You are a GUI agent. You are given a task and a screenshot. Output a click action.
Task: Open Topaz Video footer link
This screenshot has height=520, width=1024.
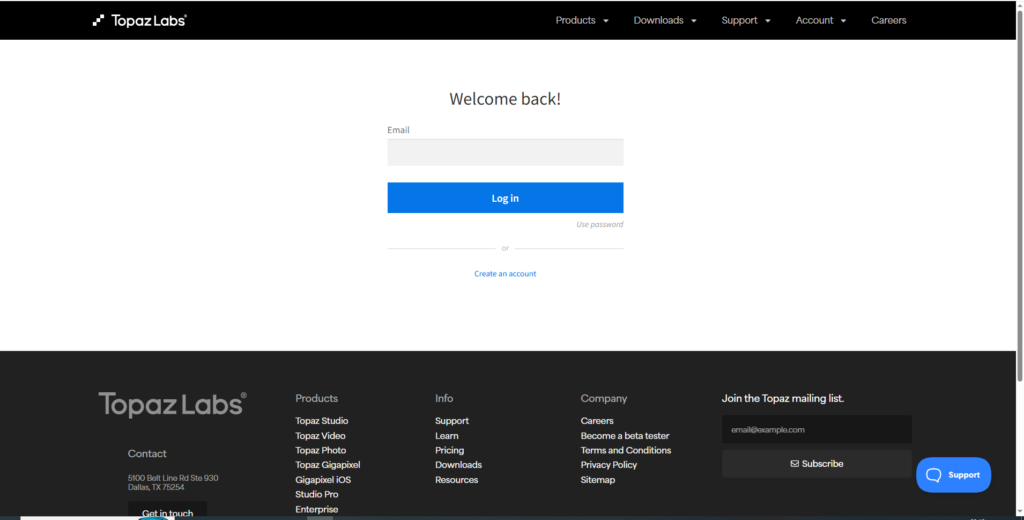(320, 436)
